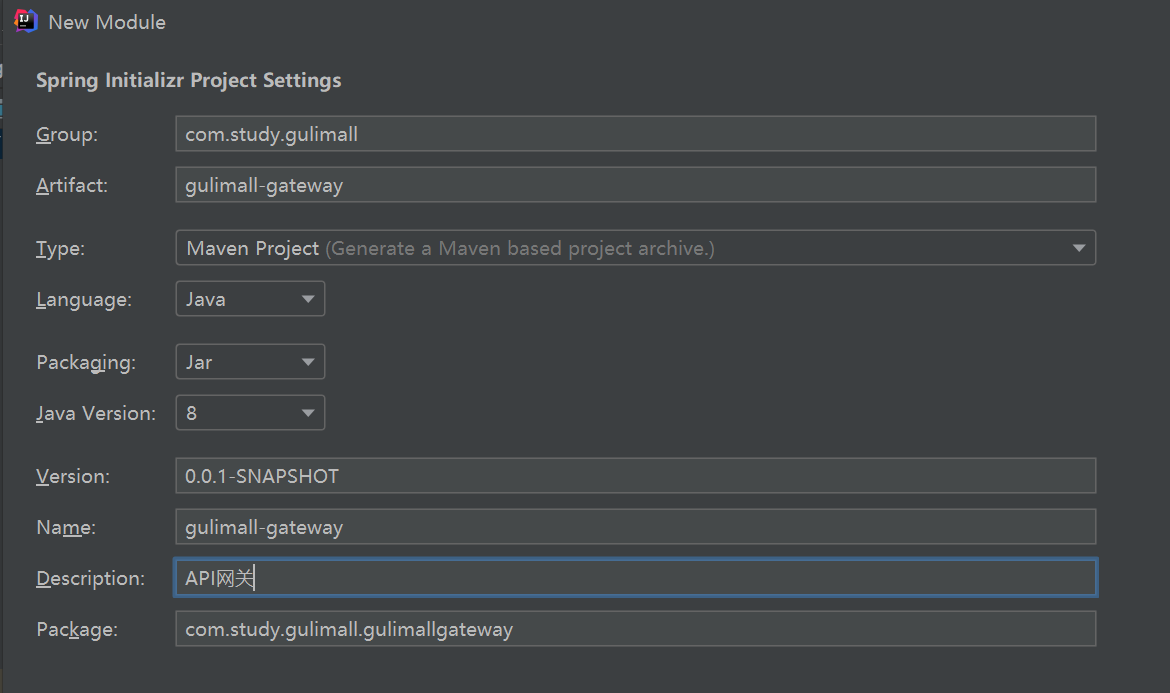Image resolution: width=1170 pixels, height=693 pixels.
Task: Click the Description field with API网关
Action: pyautogui.click(x=636, y=577)
